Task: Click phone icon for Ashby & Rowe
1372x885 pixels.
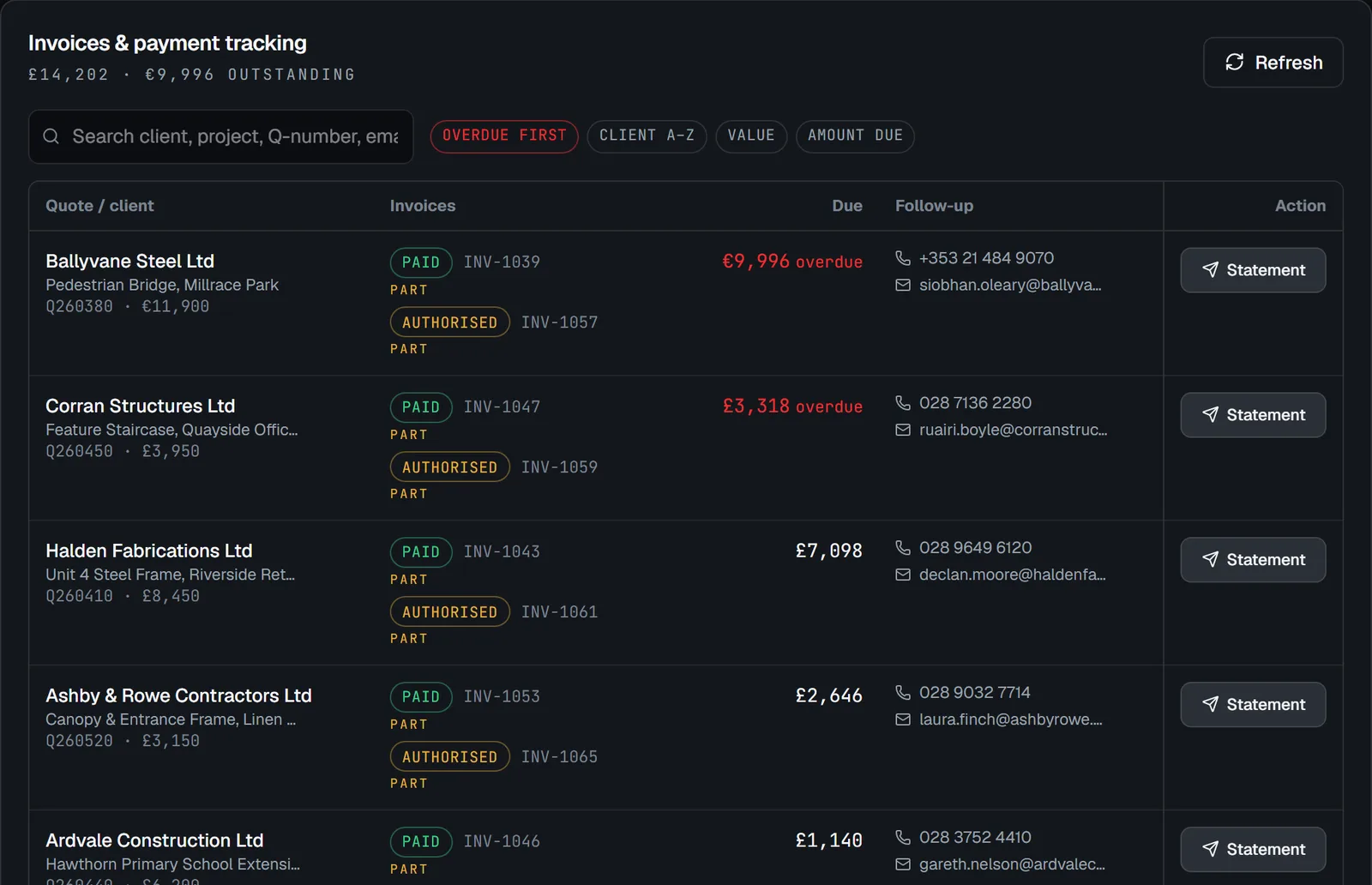Action: tap(903, 693)
